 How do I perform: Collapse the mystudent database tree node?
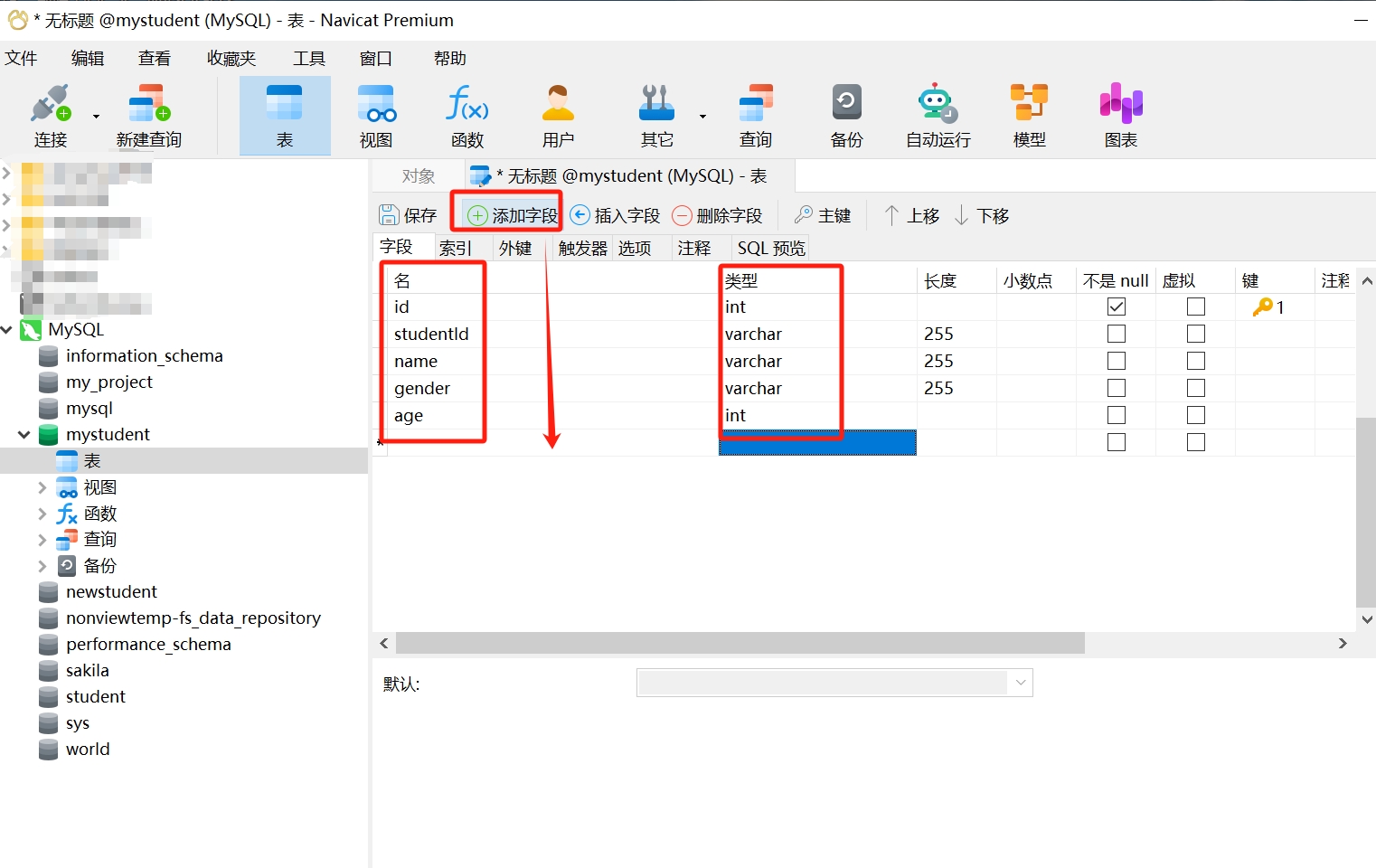24,435
